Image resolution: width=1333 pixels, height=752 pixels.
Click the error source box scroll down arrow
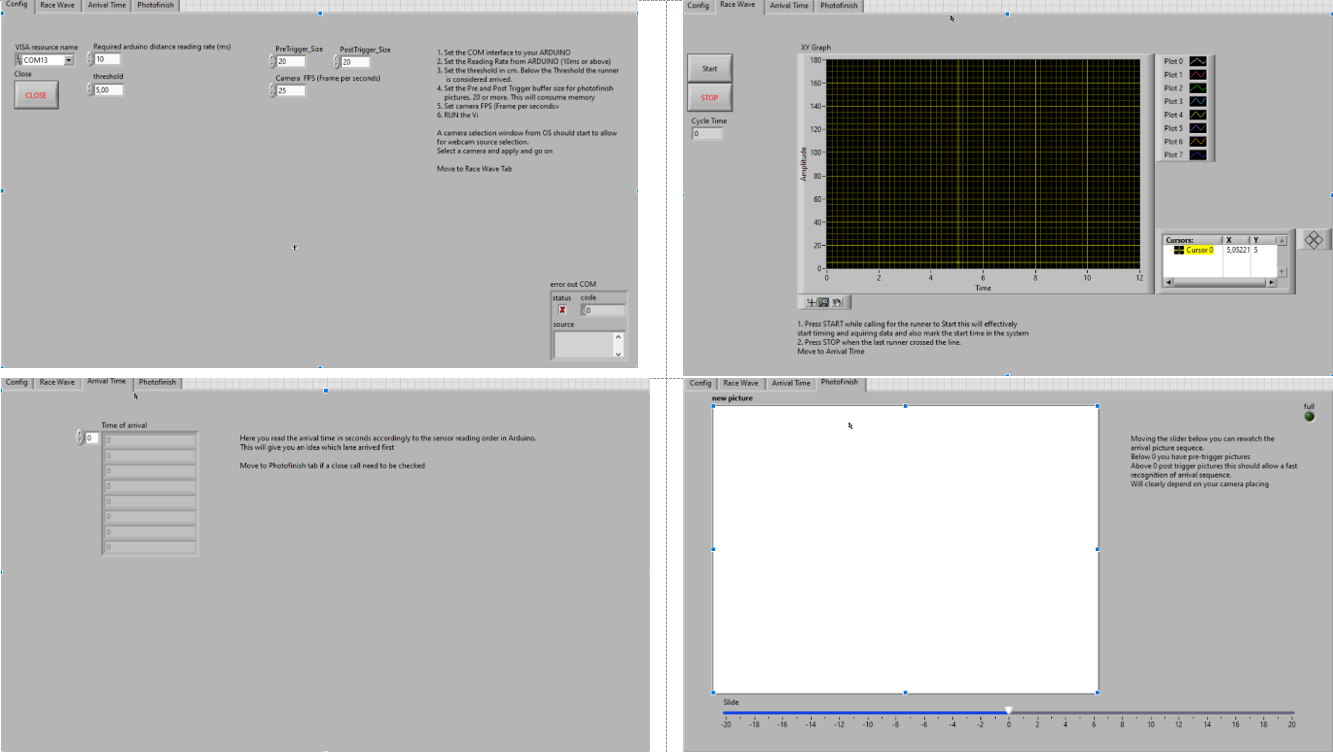click(618, 353)
